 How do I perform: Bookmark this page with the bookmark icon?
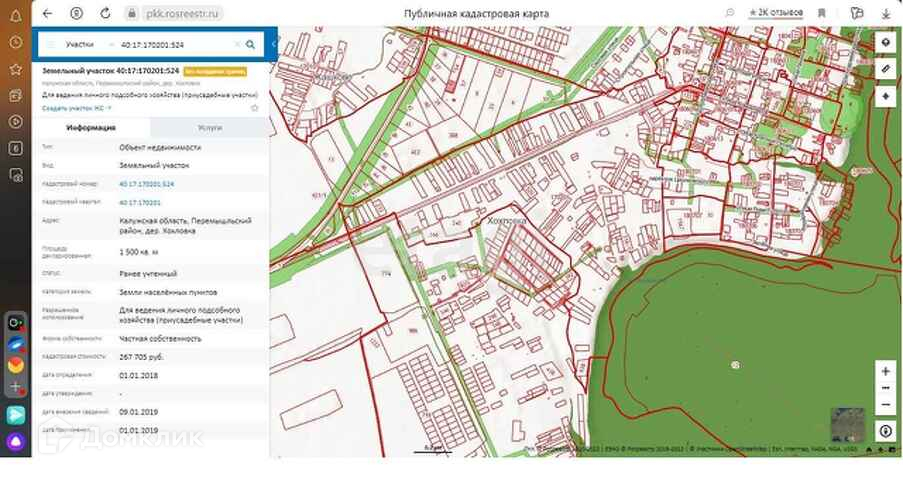(822, 13)
